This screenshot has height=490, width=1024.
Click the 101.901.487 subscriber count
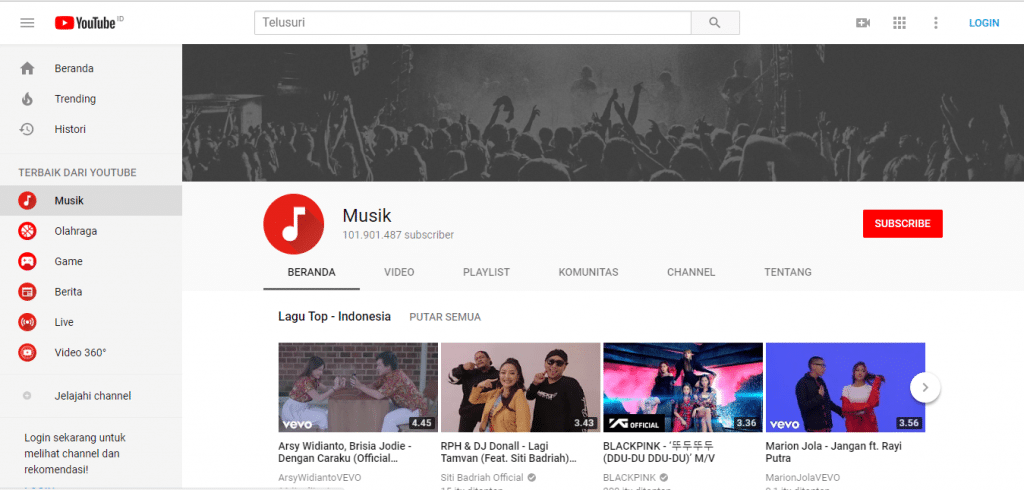(x=398, y=235)
